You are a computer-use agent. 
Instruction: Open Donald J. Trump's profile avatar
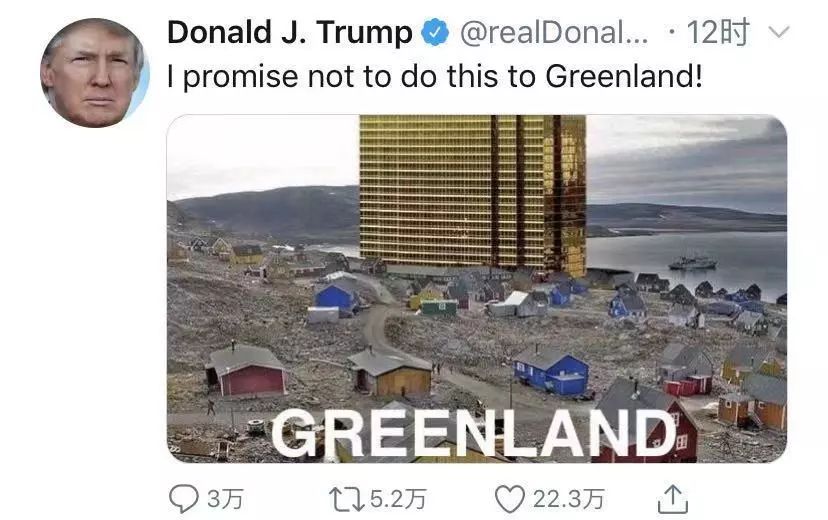pos(94,72)
